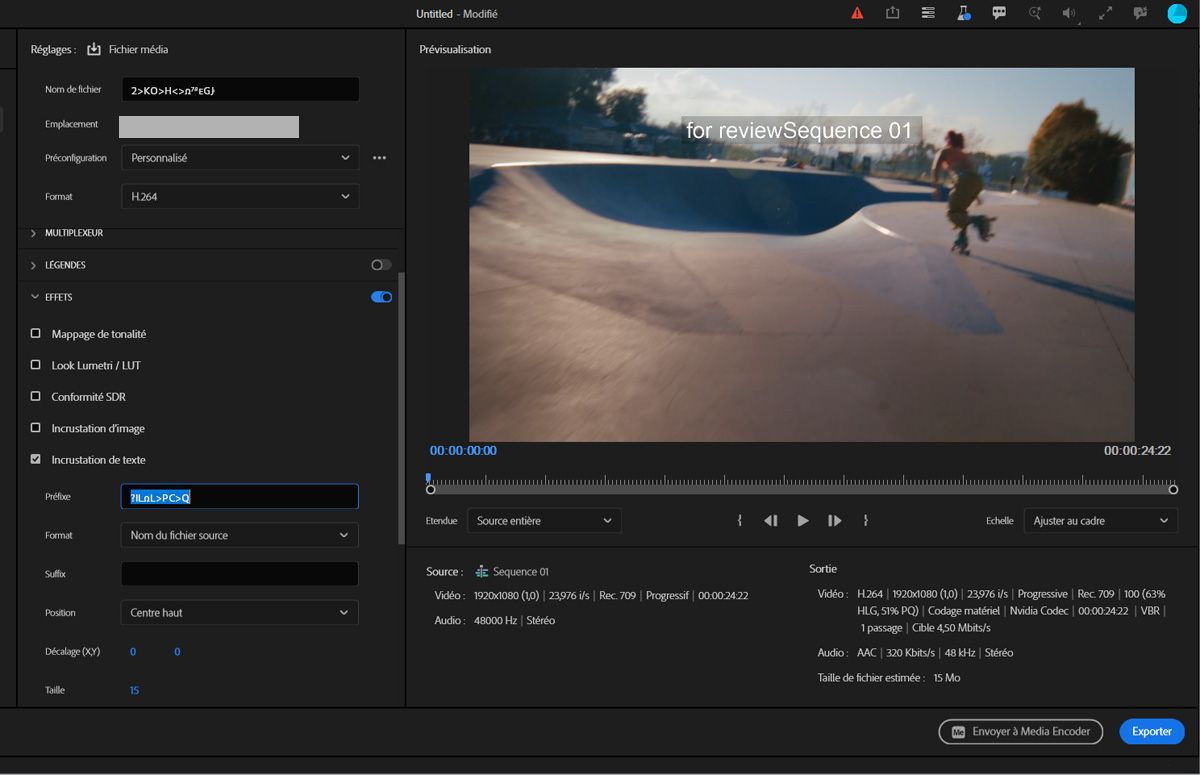Click the in-point handle at timeline start

pos(431,489)
